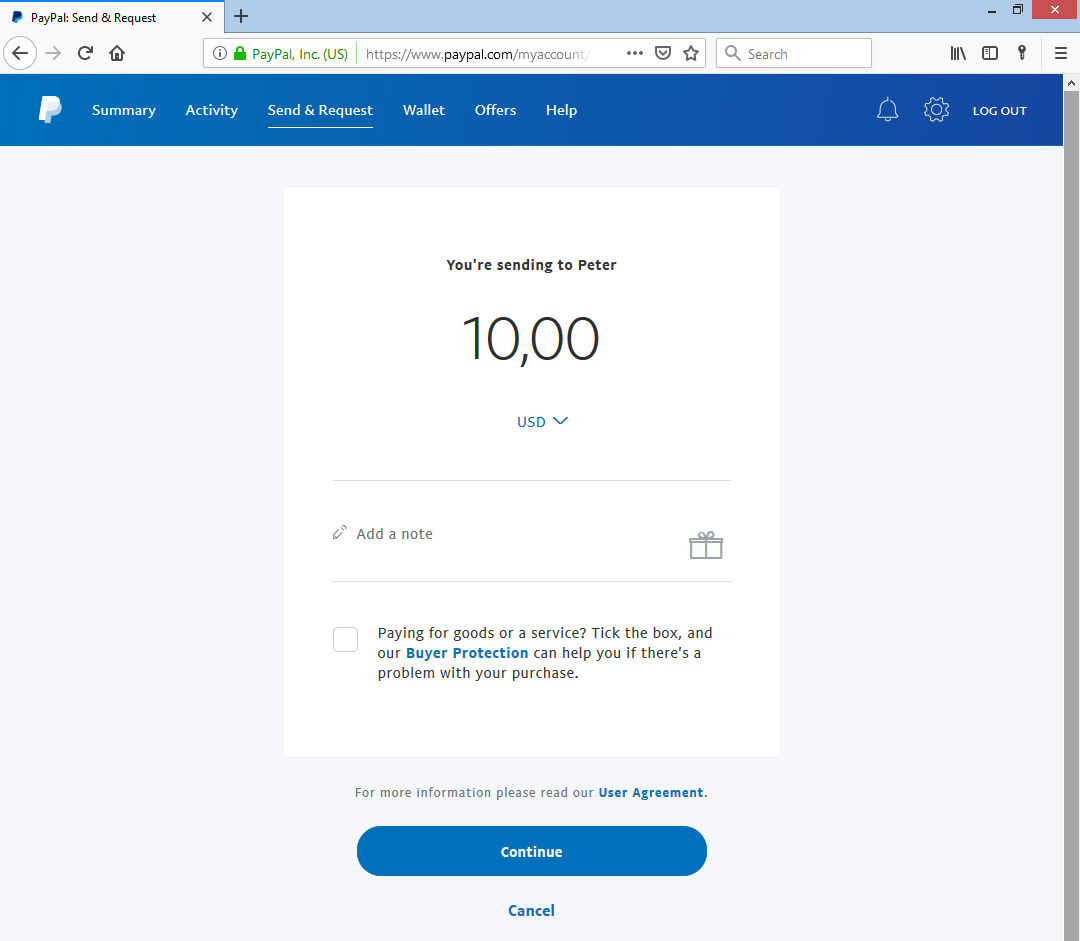1080x941 pixels.
Task: Bookmark this page with the star
Action: (691, 53)
